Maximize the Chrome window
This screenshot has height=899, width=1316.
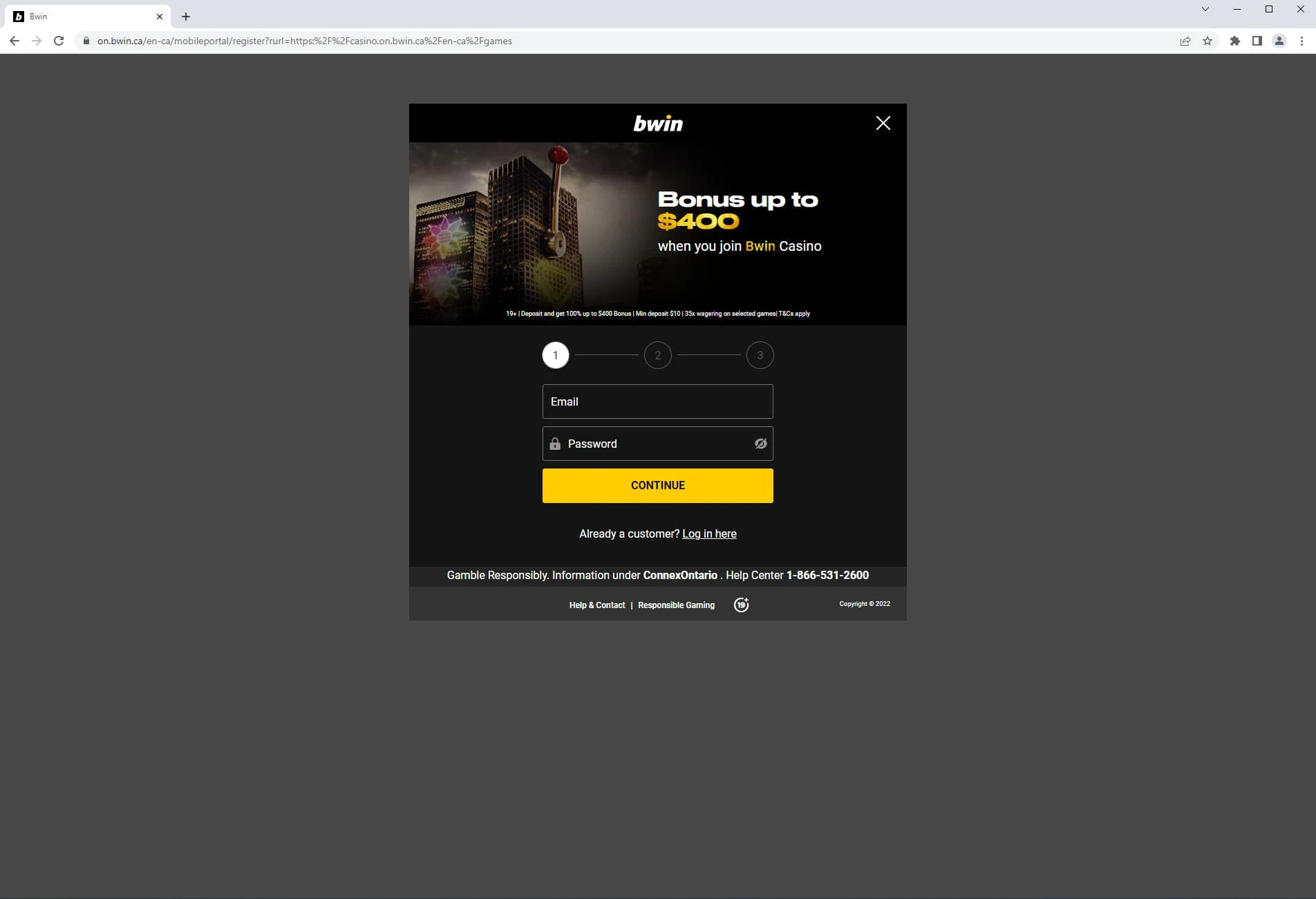tap(1269, 9)
